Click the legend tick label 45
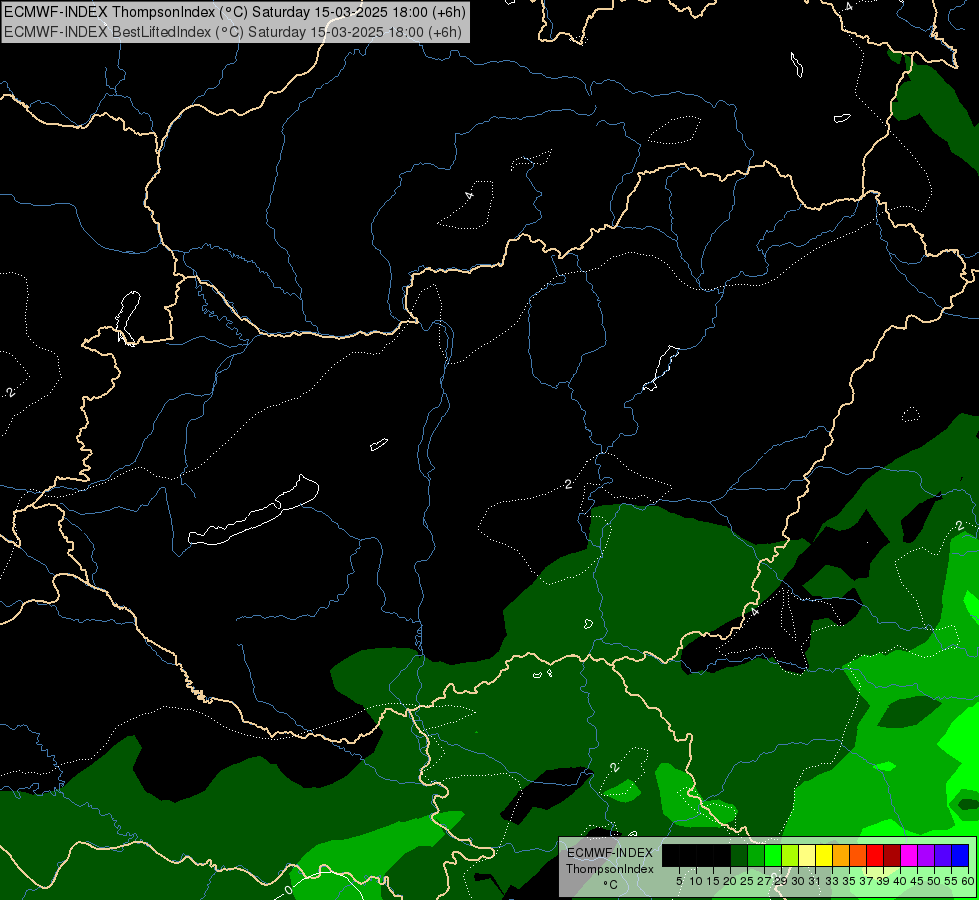 (918, 881)
